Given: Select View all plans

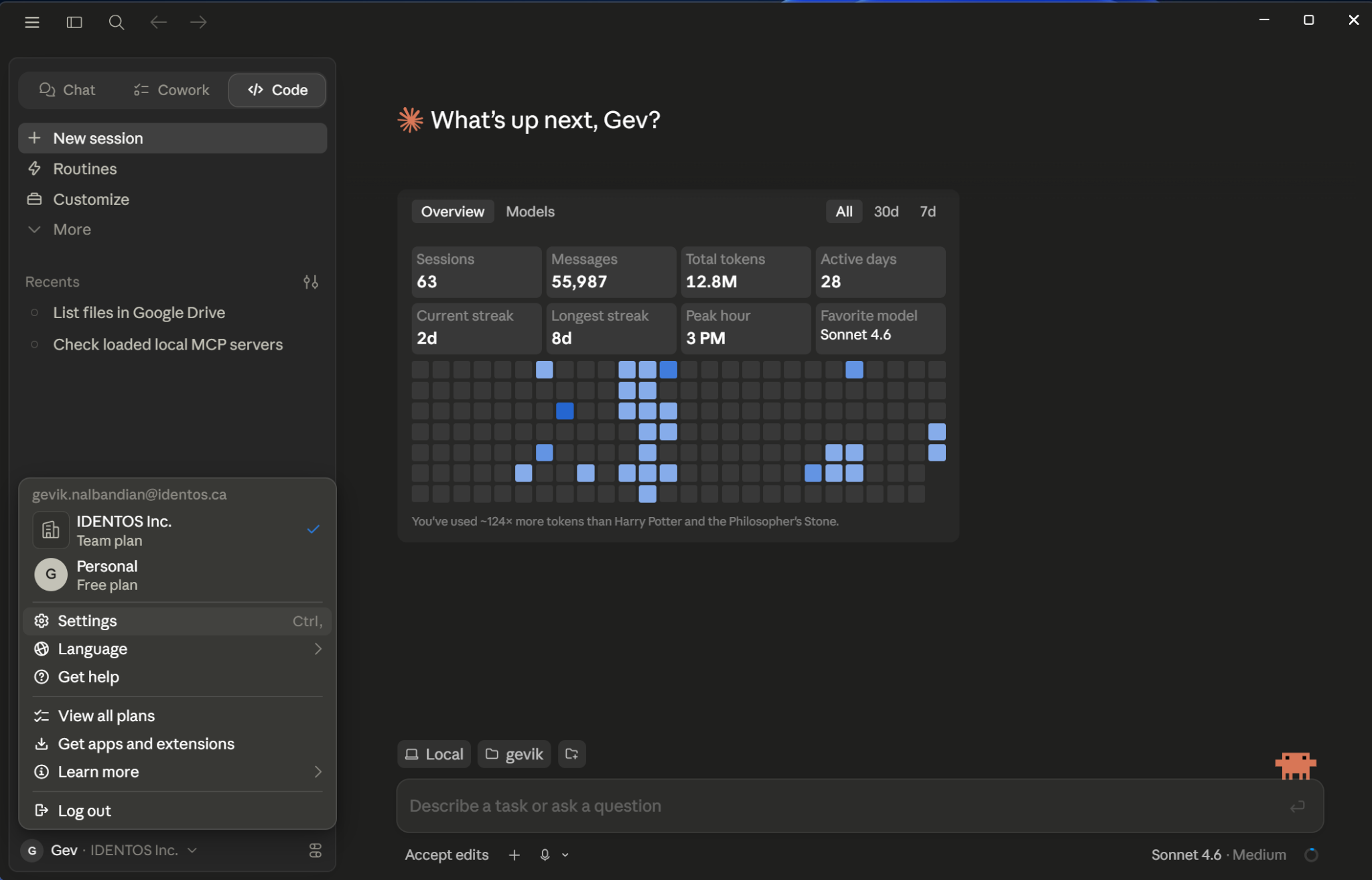Looking at the screenshot, I should 178,716.
